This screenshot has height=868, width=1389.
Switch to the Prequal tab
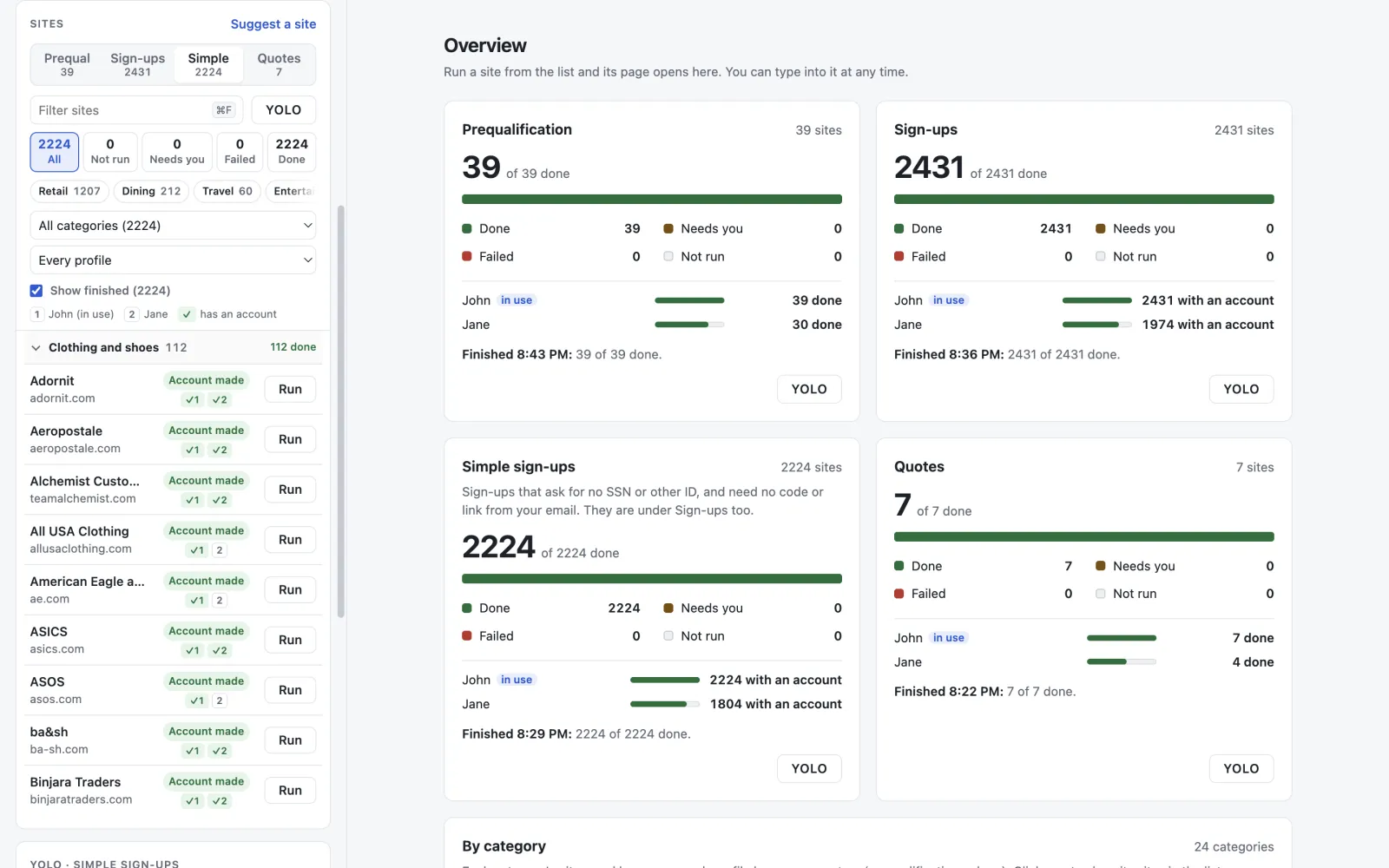tap(67, 64)
